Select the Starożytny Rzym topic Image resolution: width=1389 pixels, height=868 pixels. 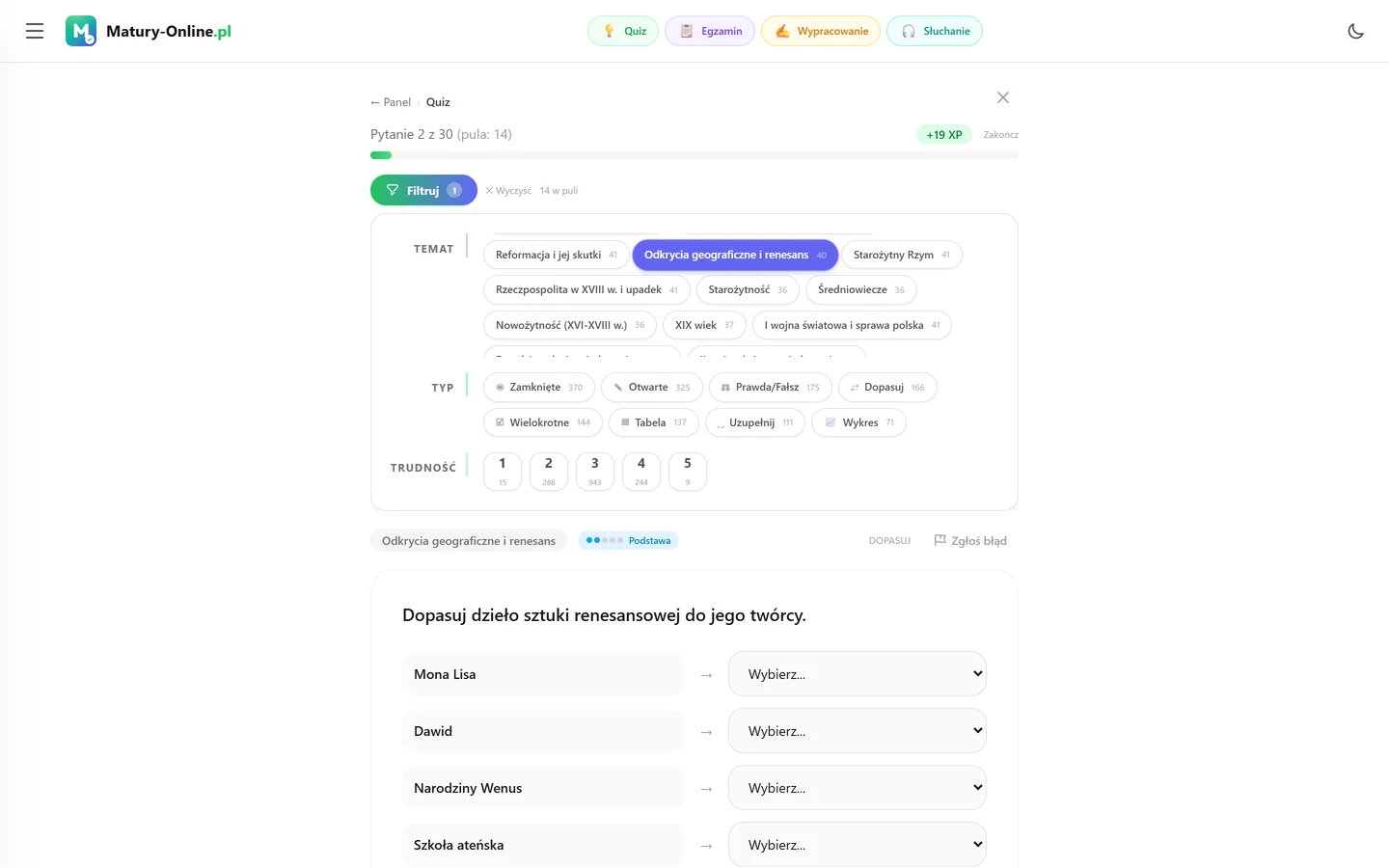(x=902, y=255)
